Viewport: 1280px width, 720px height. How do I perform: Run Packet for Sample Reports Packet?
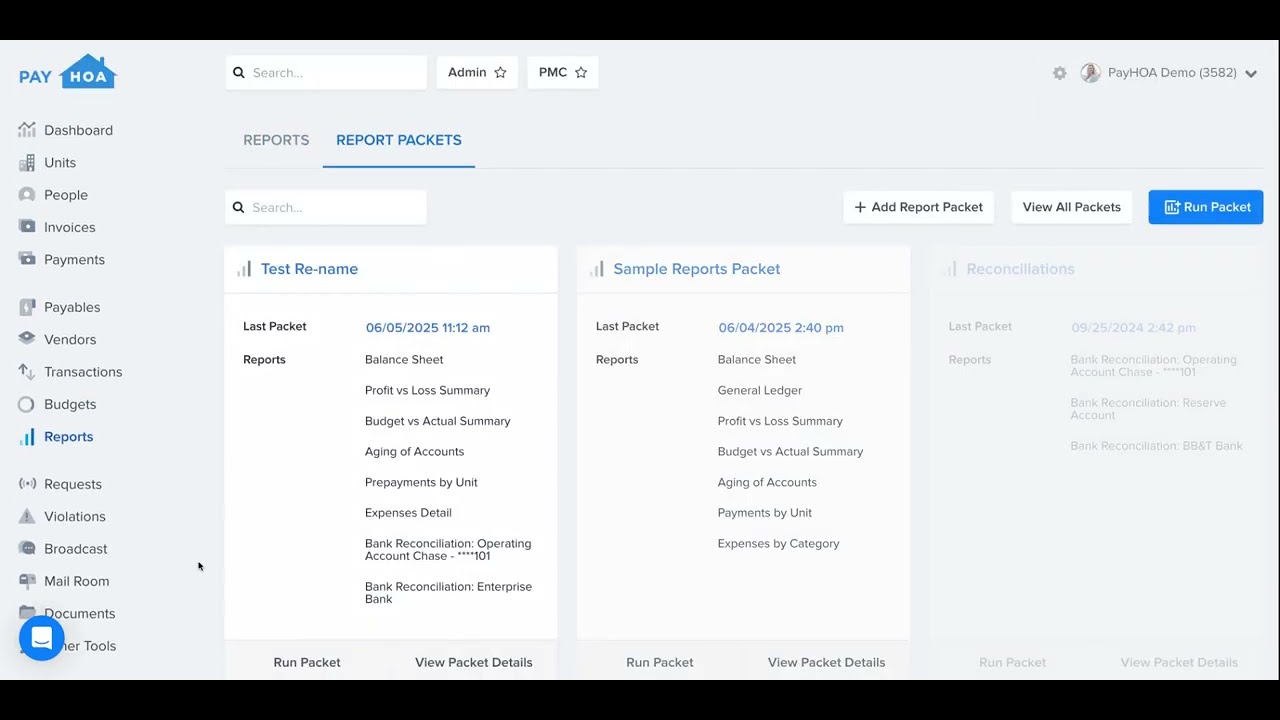pos(660,662)
